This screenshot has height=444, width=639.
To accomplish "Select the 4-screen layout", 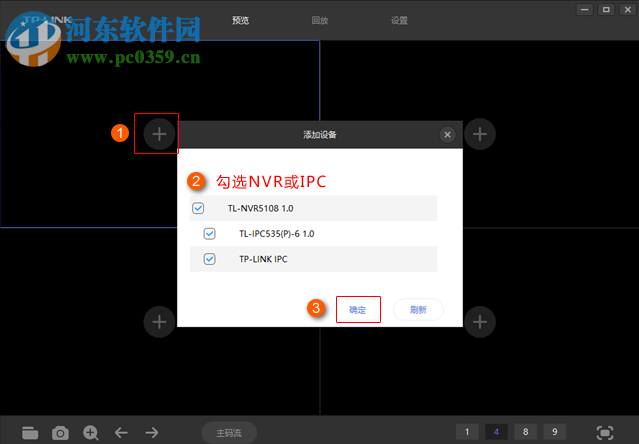I will point(496,432).
